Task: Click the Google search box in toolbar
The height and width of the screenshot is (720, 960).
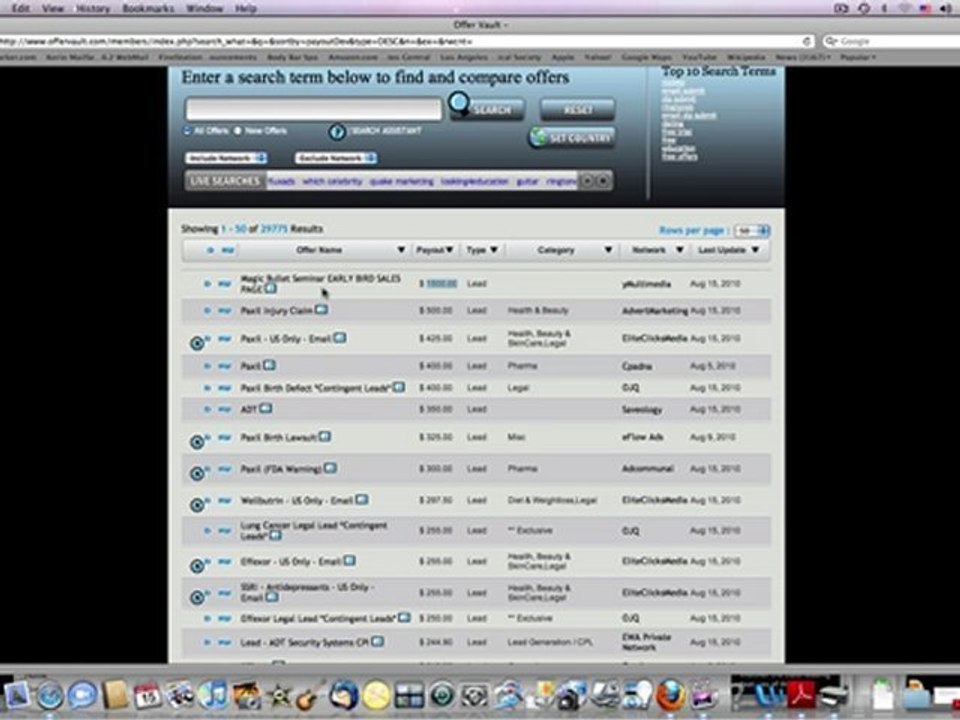Action: click(x=891, y=41)
